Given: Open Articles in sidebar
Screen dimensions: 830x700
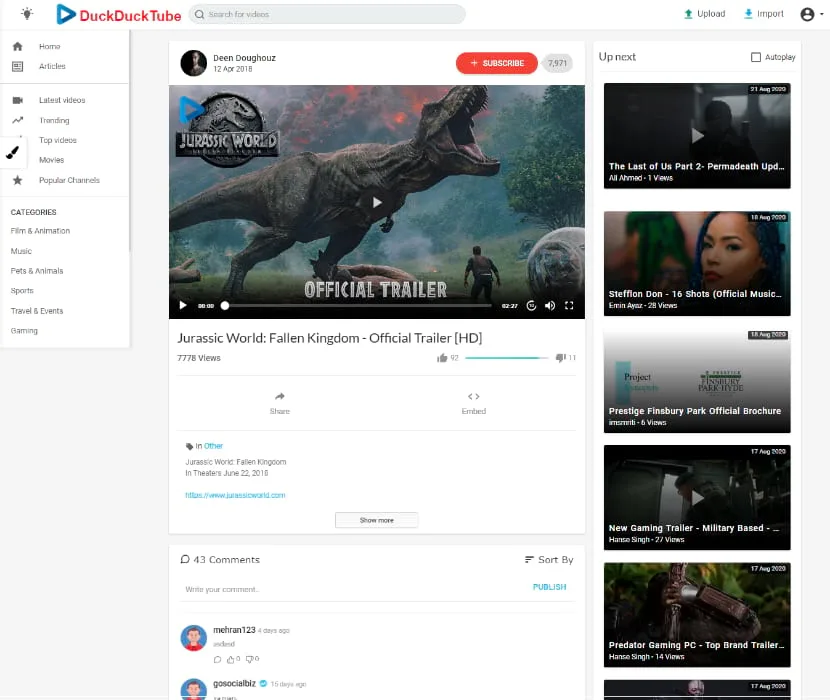Looking at the screenshot, I should point(52,66).
